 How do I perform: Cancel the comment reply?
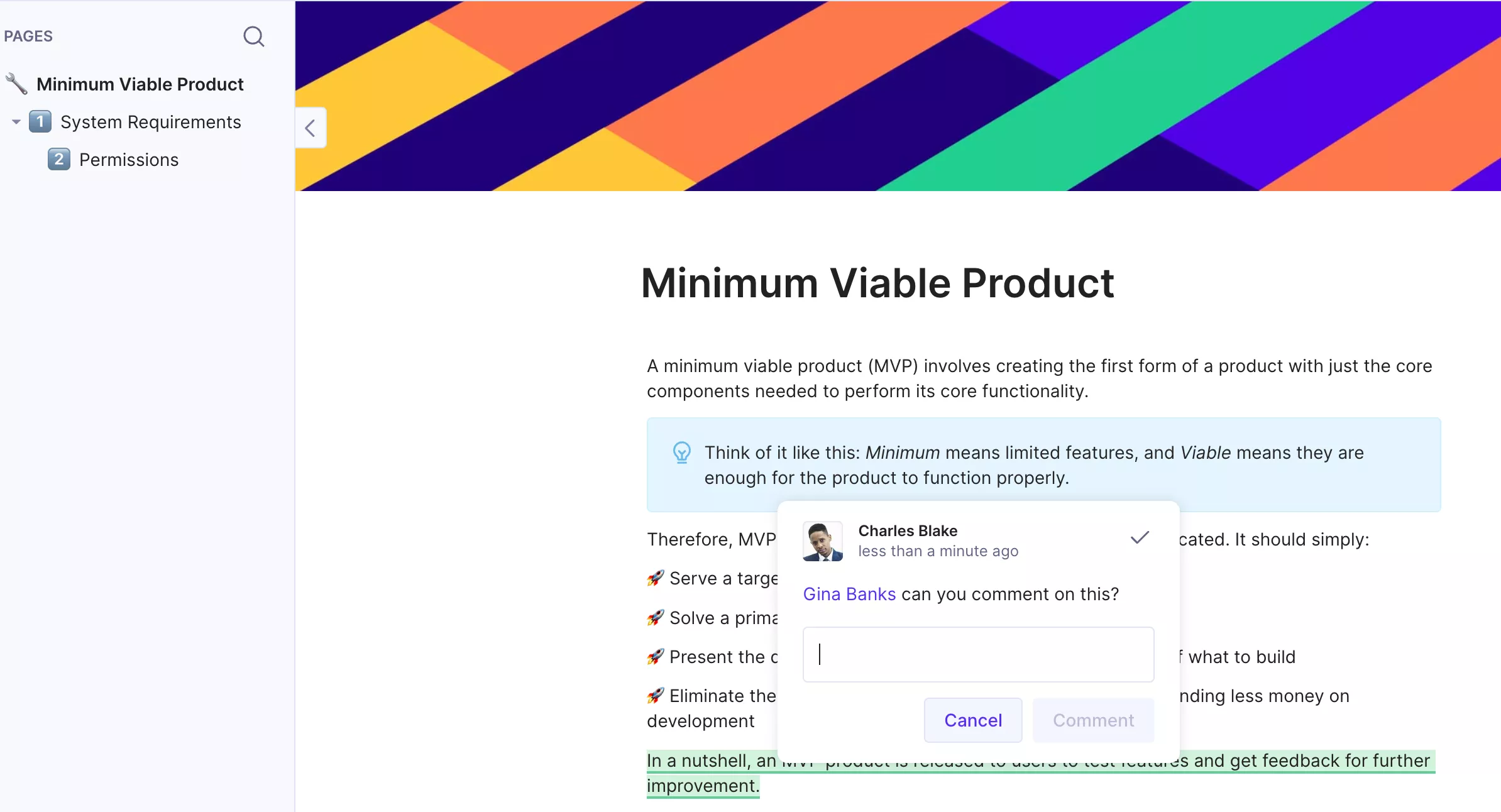pyautogui.click(x=973, y=720)
